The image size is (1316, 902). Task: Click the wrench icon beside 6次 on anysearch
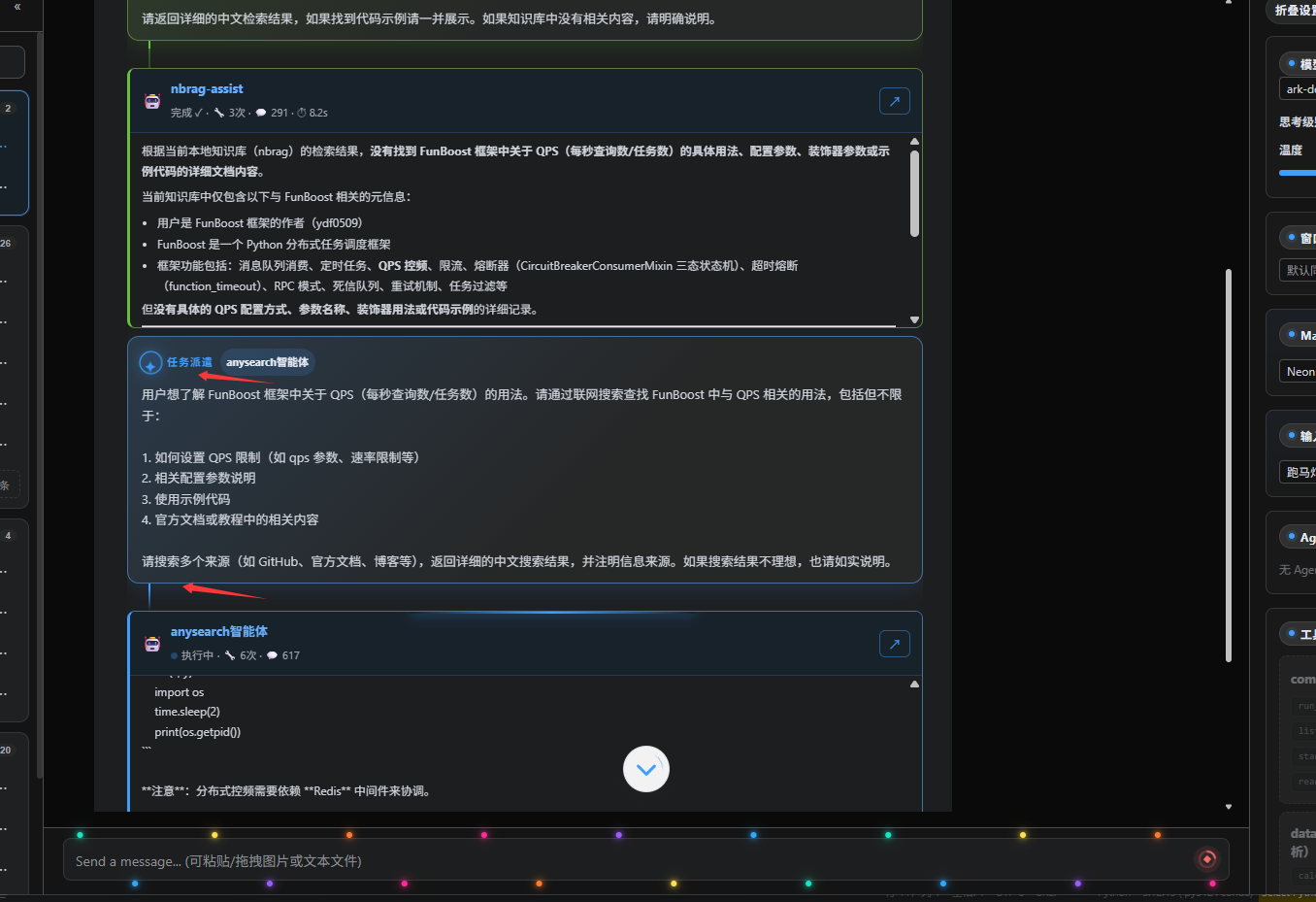(230, 655)
